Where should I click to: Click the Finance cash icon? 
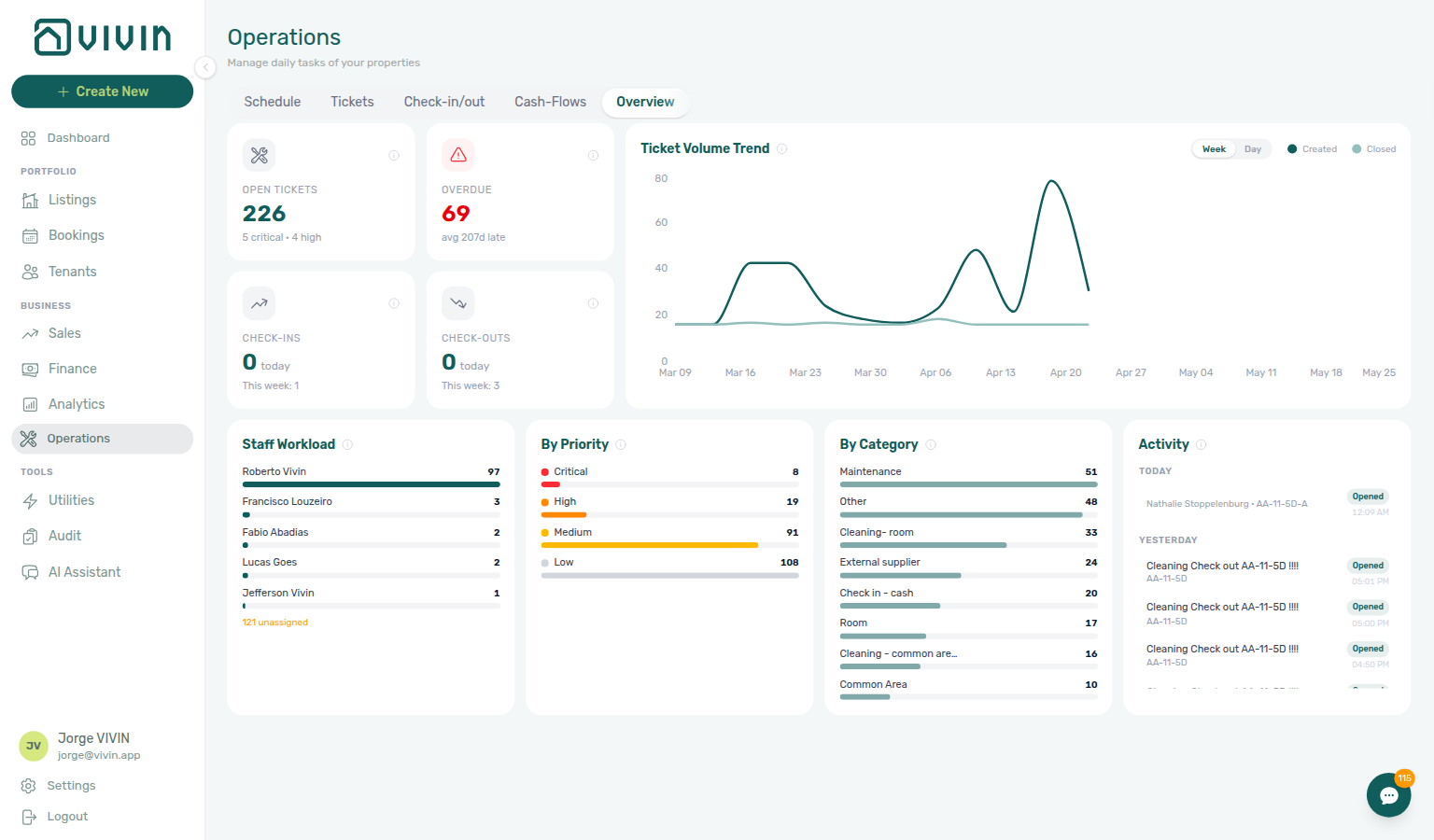[x=30, y=369]
